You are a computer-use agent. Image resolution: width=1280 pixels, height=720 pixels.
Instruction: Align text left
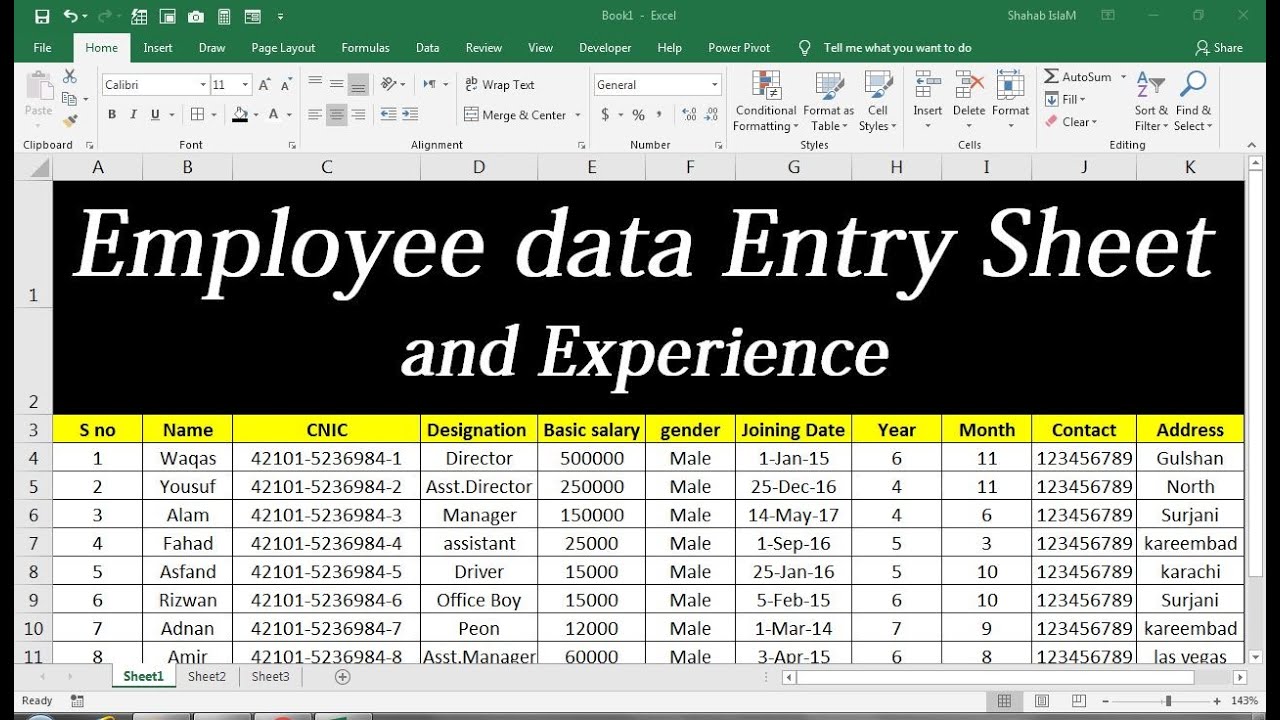point(315,115)
